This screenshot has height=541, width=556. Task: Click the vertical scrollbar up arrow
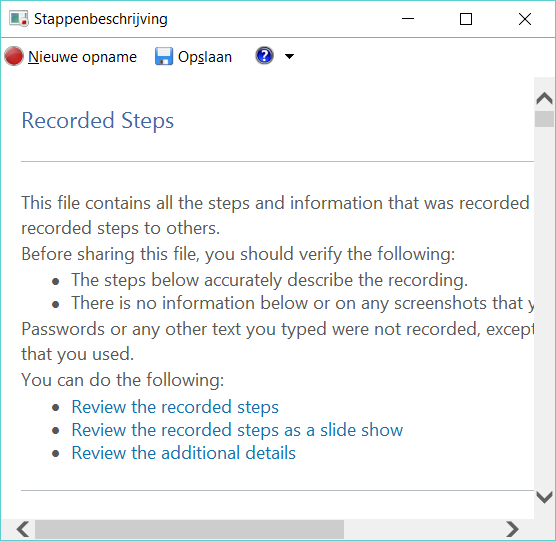point(544,98)
